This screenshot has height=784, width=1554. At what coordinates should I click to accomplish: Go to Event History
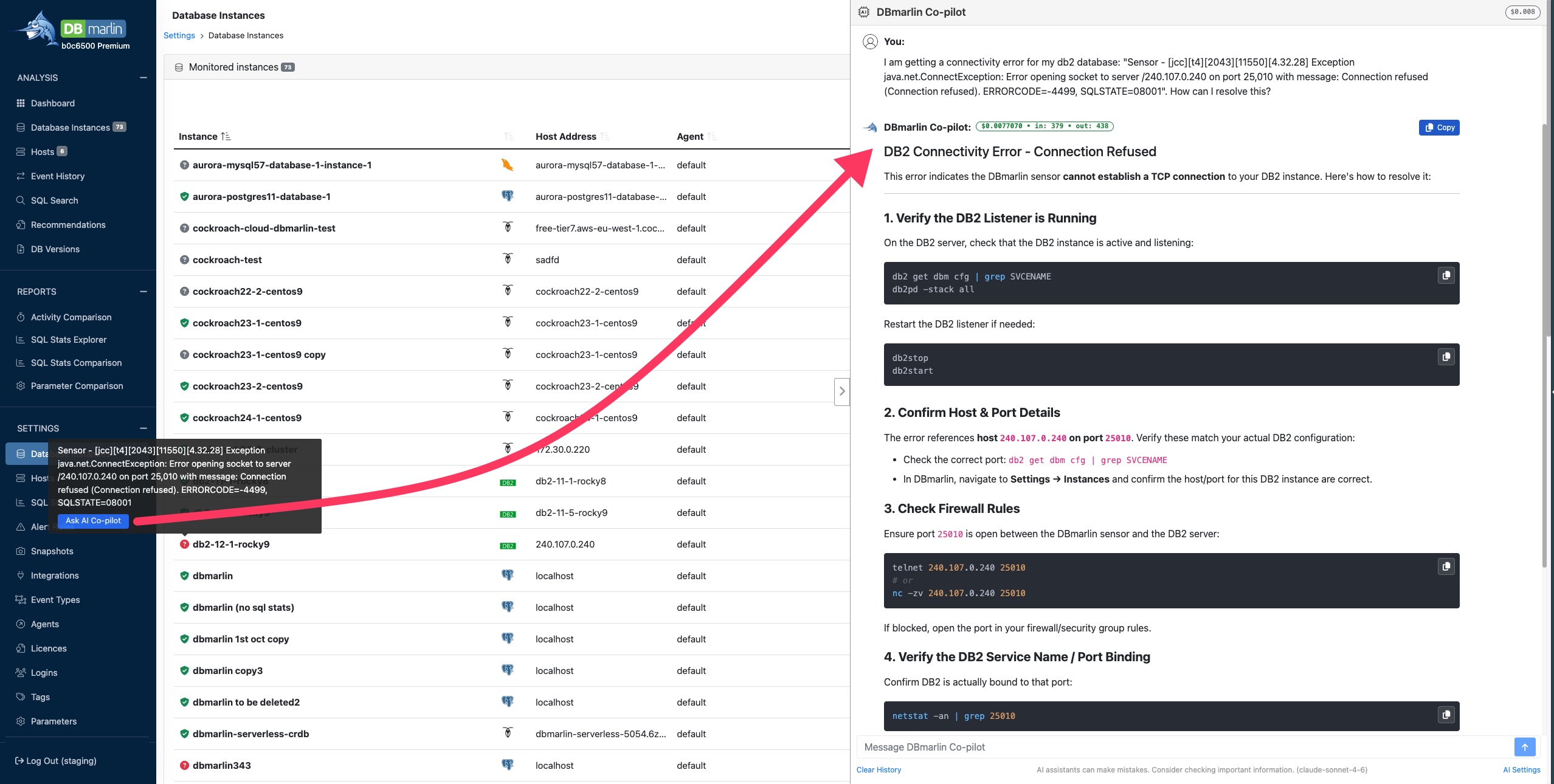(x=57, y=176)
